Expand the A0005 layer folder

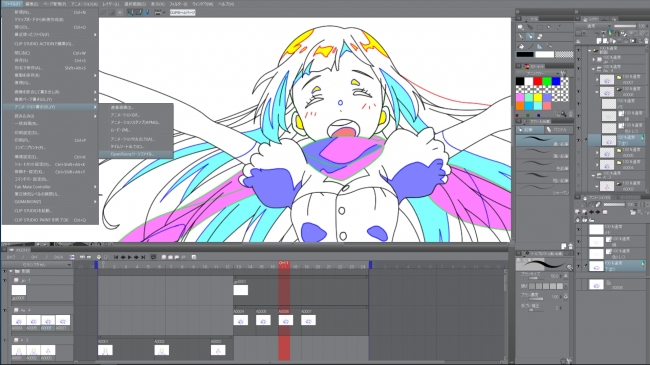tap(597, 153)
